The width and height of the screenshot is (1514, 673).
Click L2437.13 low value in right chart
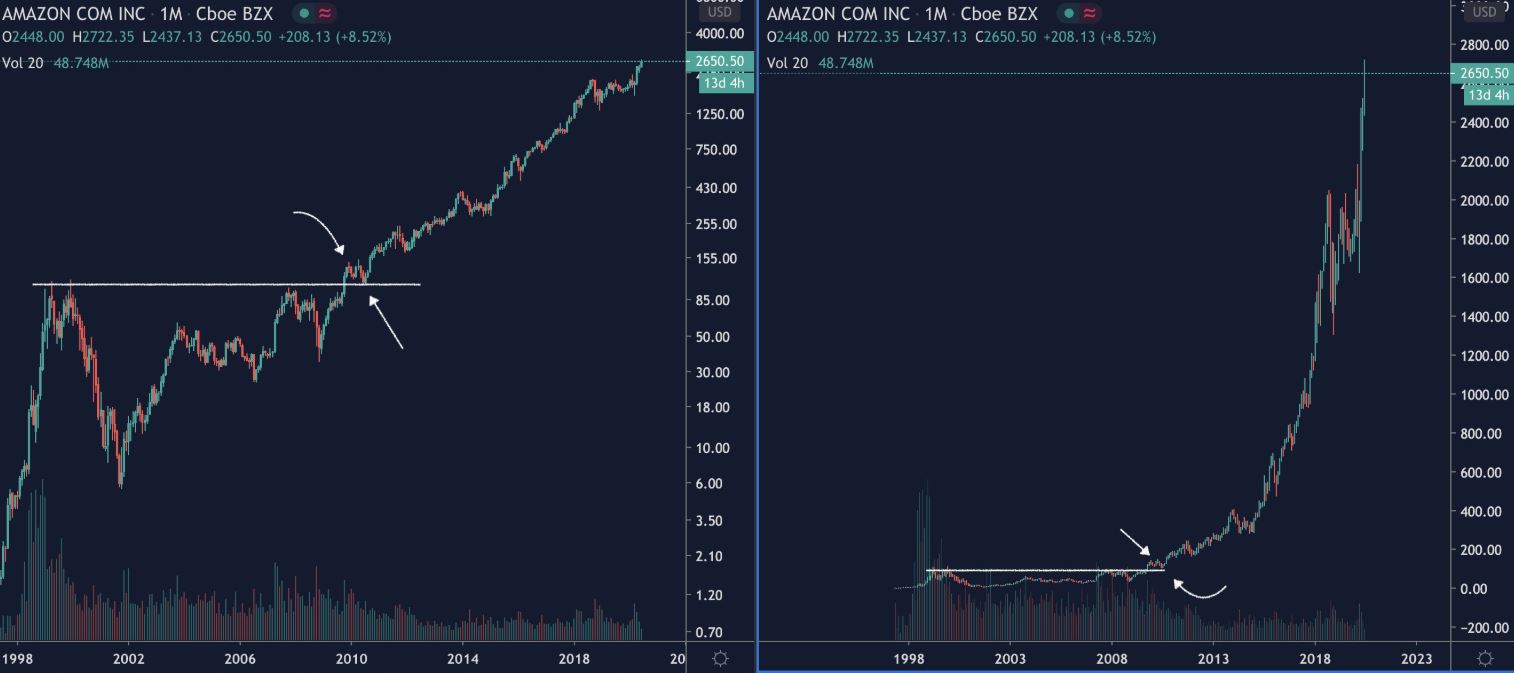pos(937,36)
